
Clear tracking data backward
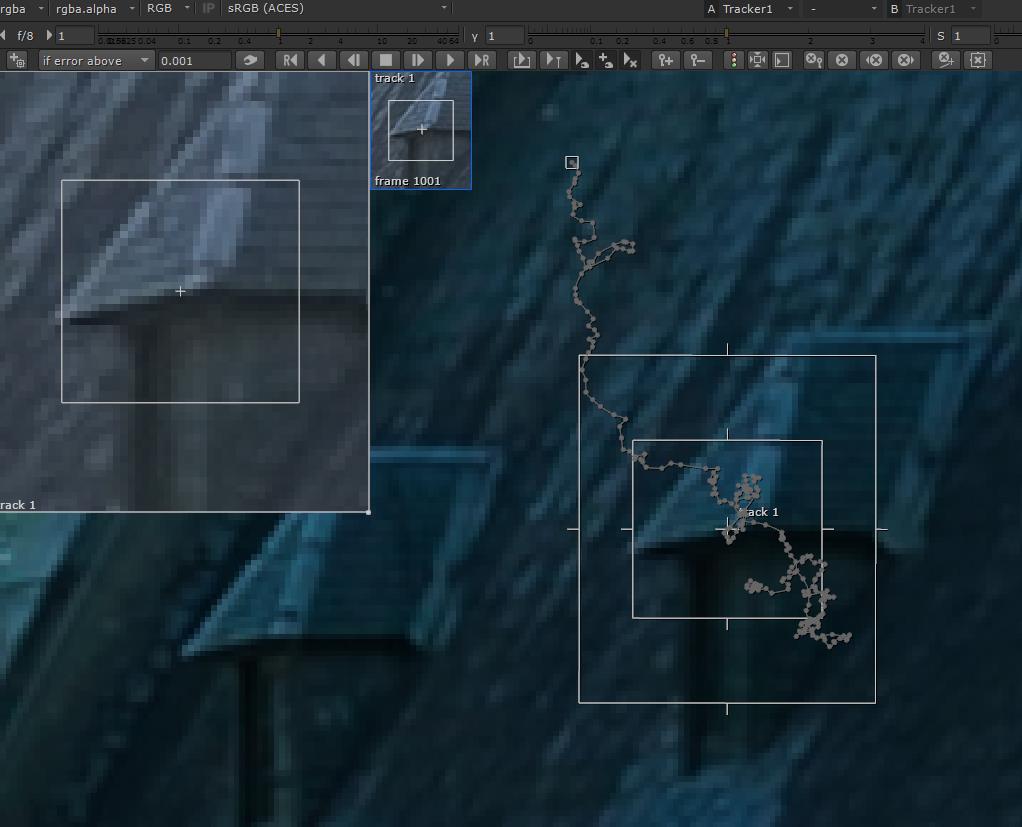(x=874, y=60)
